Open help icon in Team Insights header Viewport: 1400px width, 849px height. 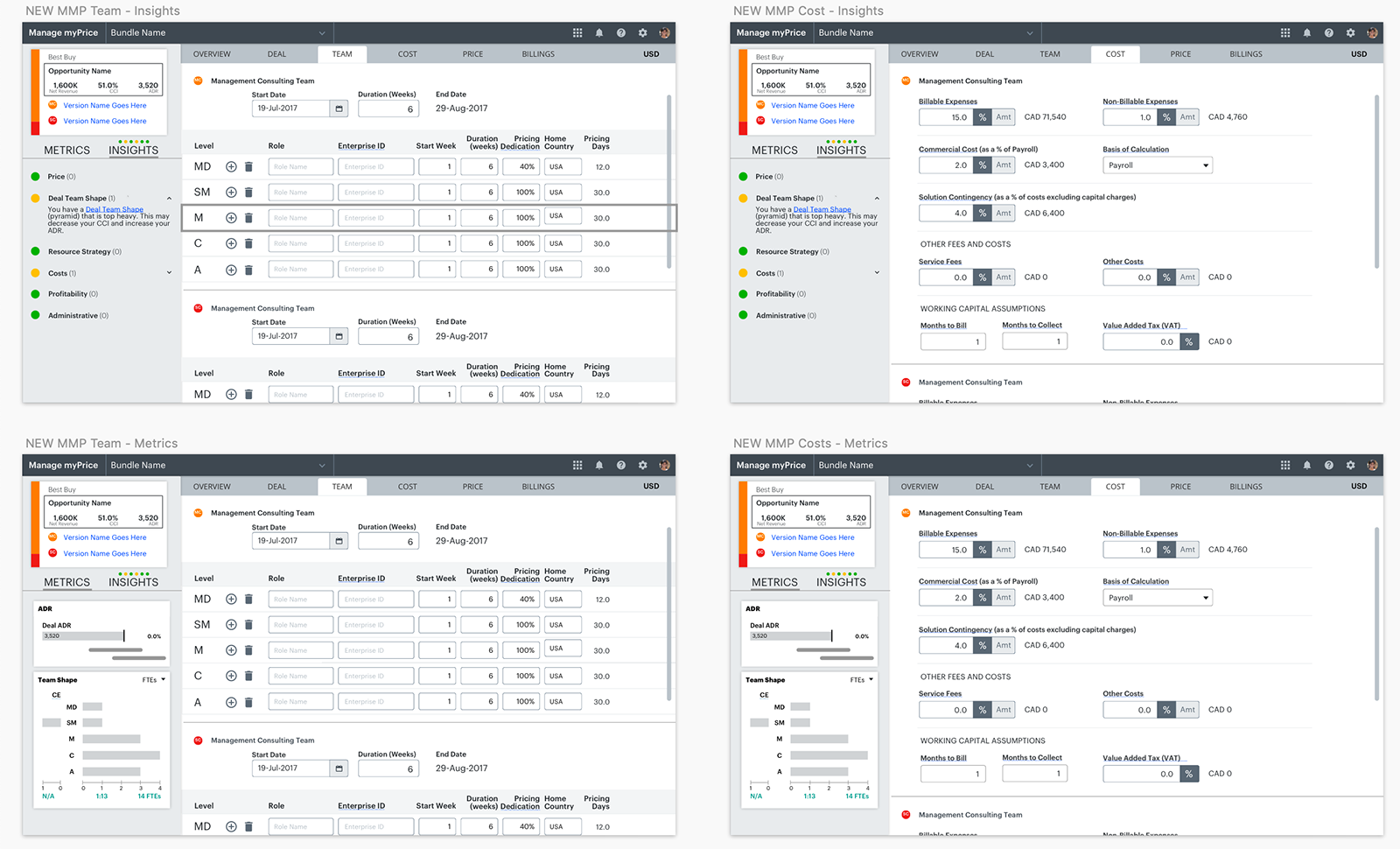pyautogui.click(x=620, y=32)
